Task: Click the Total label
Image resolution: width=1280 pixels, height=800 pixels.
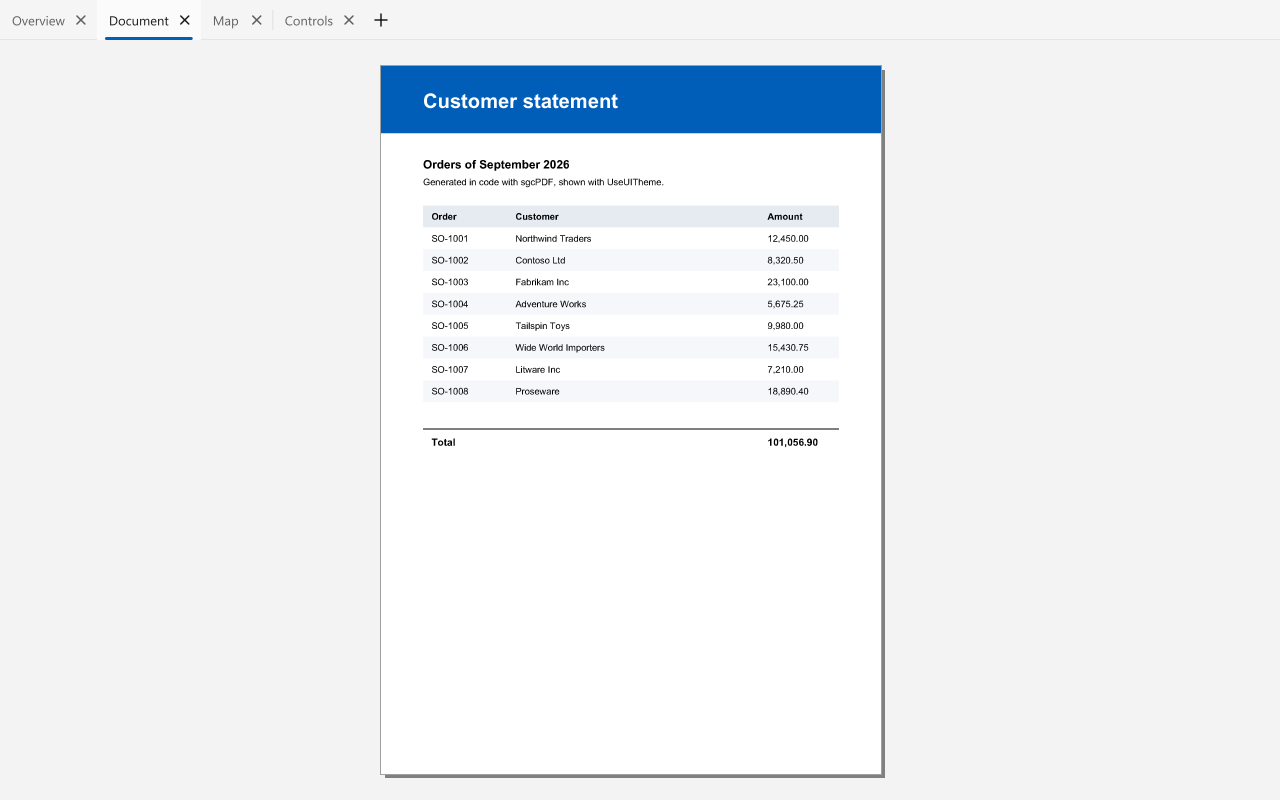Action: (443, 443)
